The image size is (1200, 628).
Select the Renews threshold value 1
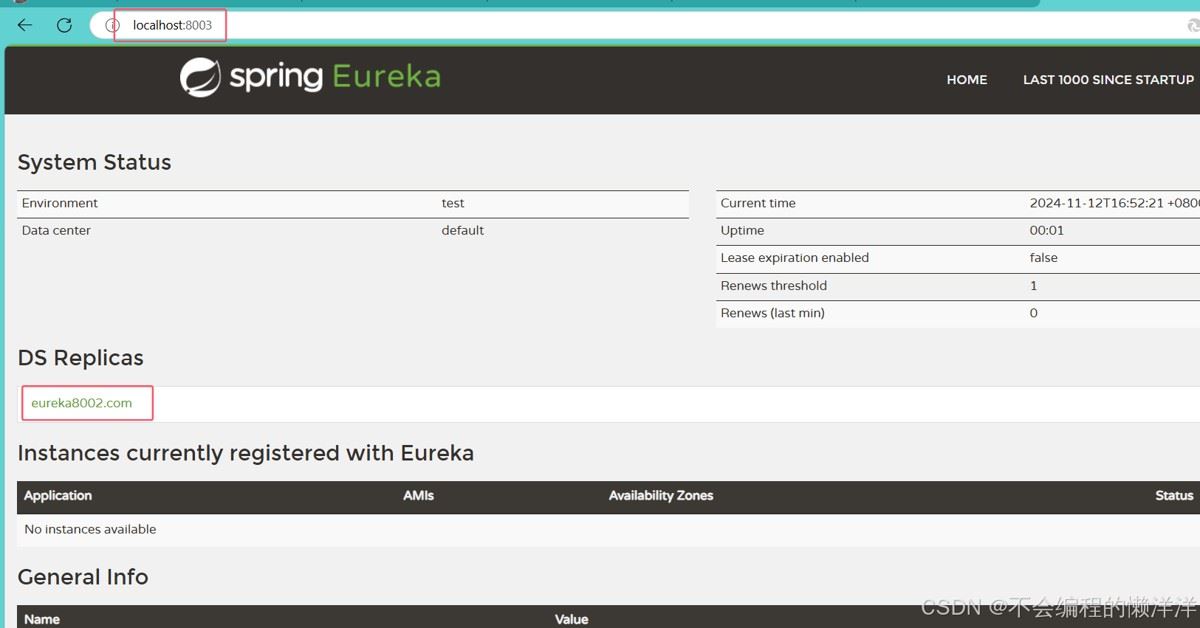[1034, 286]
